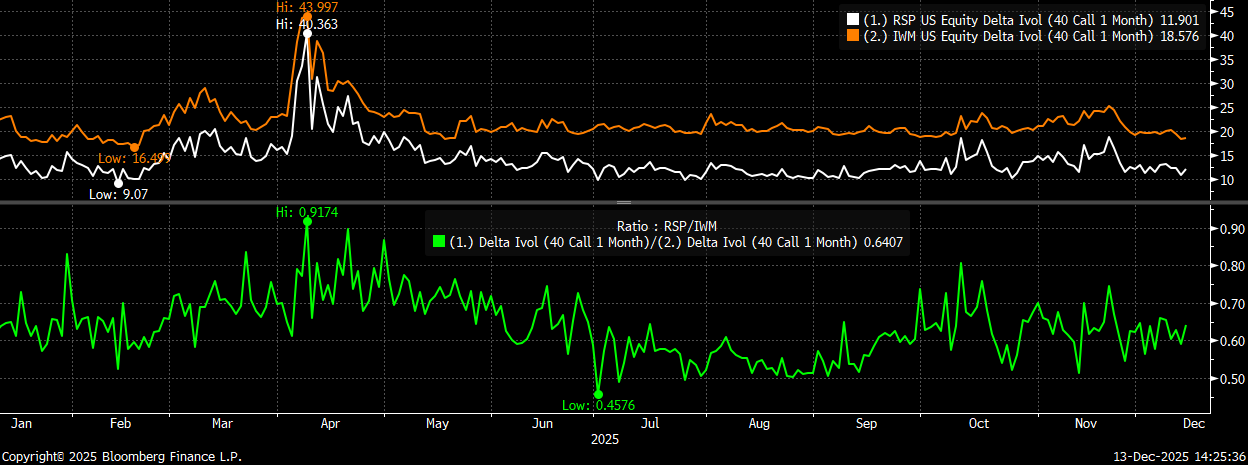The width and height of the screenshot is (1248, 465).
Task: Click the '10' value on upper y-axis
Action: pyautogui.click(x=1226, y=179)
